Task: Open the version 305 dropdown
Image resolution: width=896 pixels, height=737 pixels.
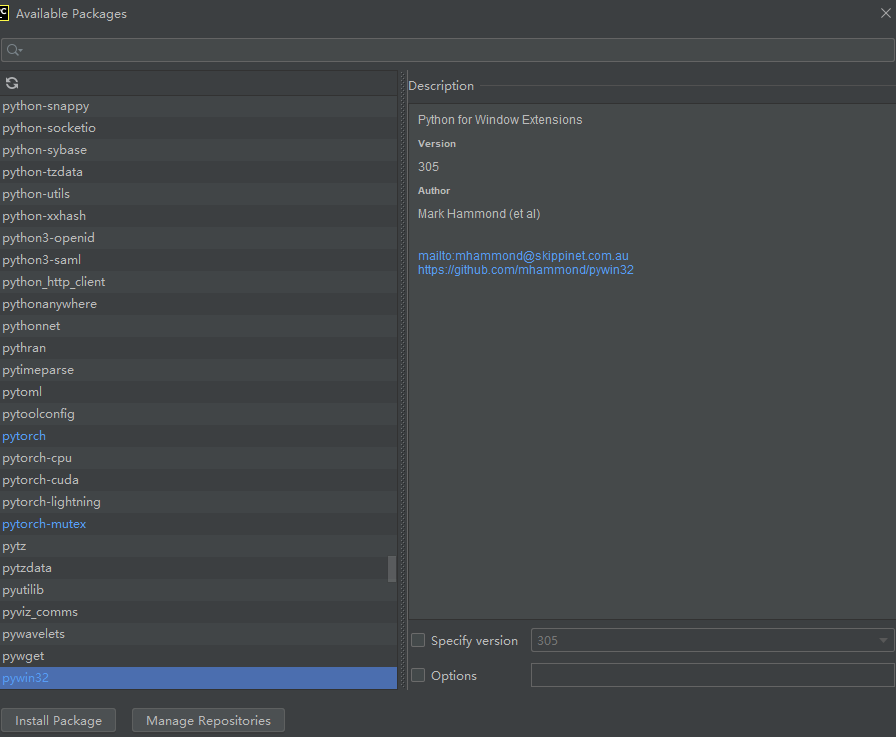Action: [x=712, y=640]
